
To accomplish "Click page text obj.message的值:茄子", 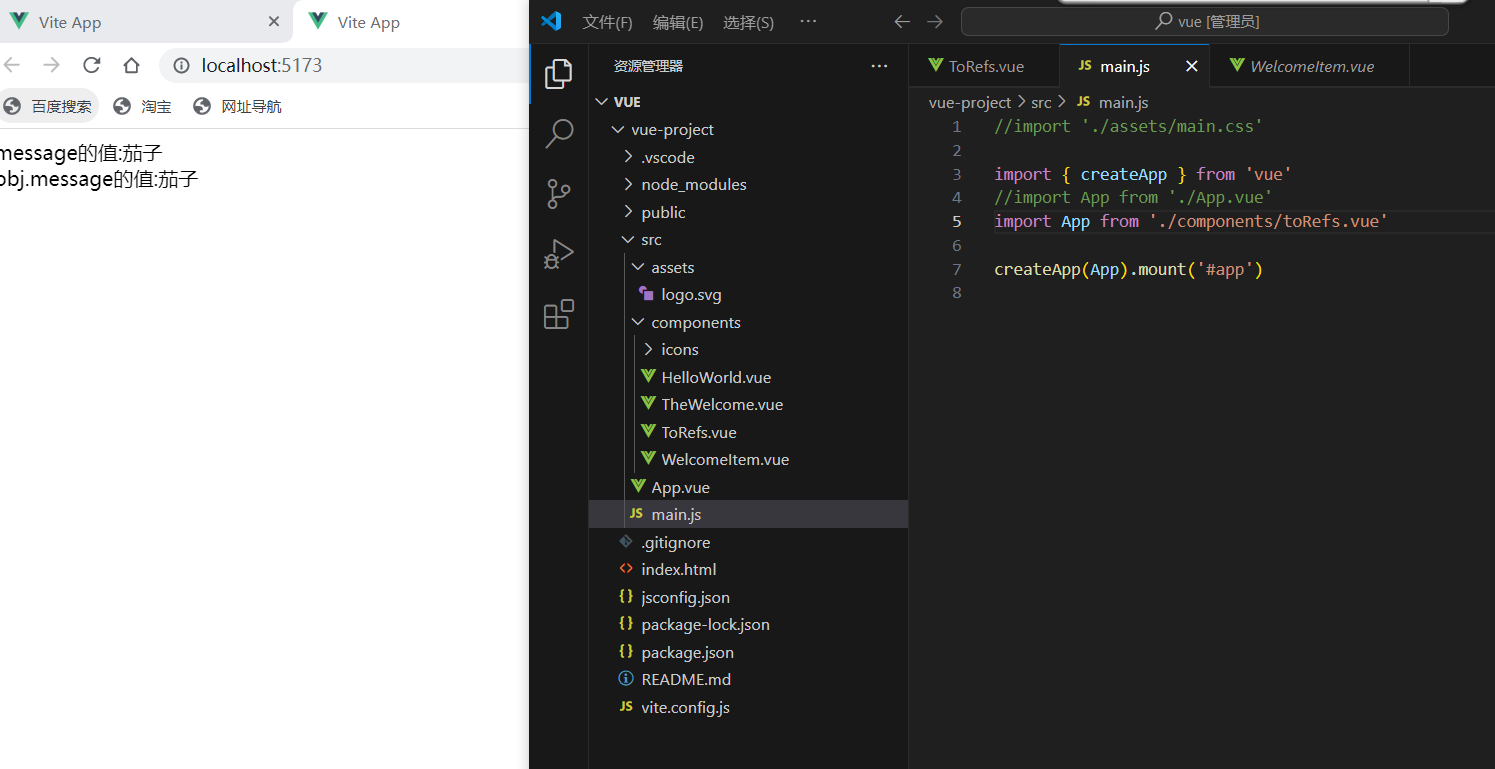I will [99, 180].
